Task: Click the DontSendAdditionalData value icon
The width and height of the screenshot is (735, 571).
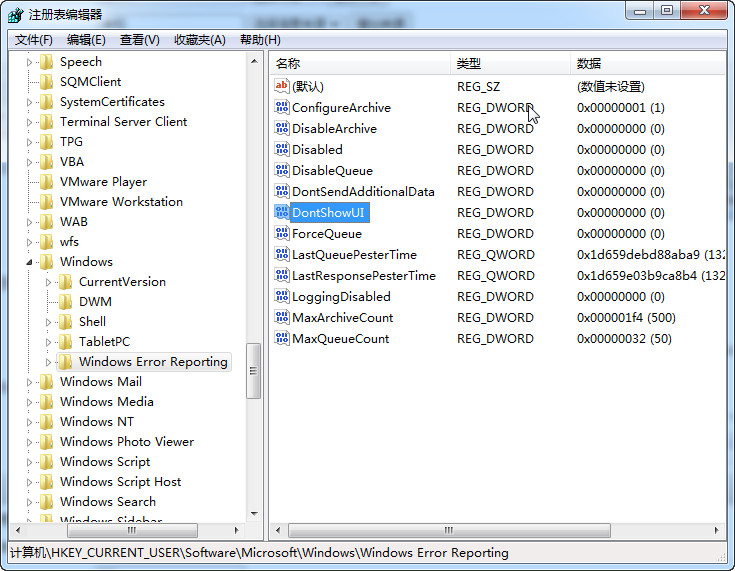Action: pos(281,191)
